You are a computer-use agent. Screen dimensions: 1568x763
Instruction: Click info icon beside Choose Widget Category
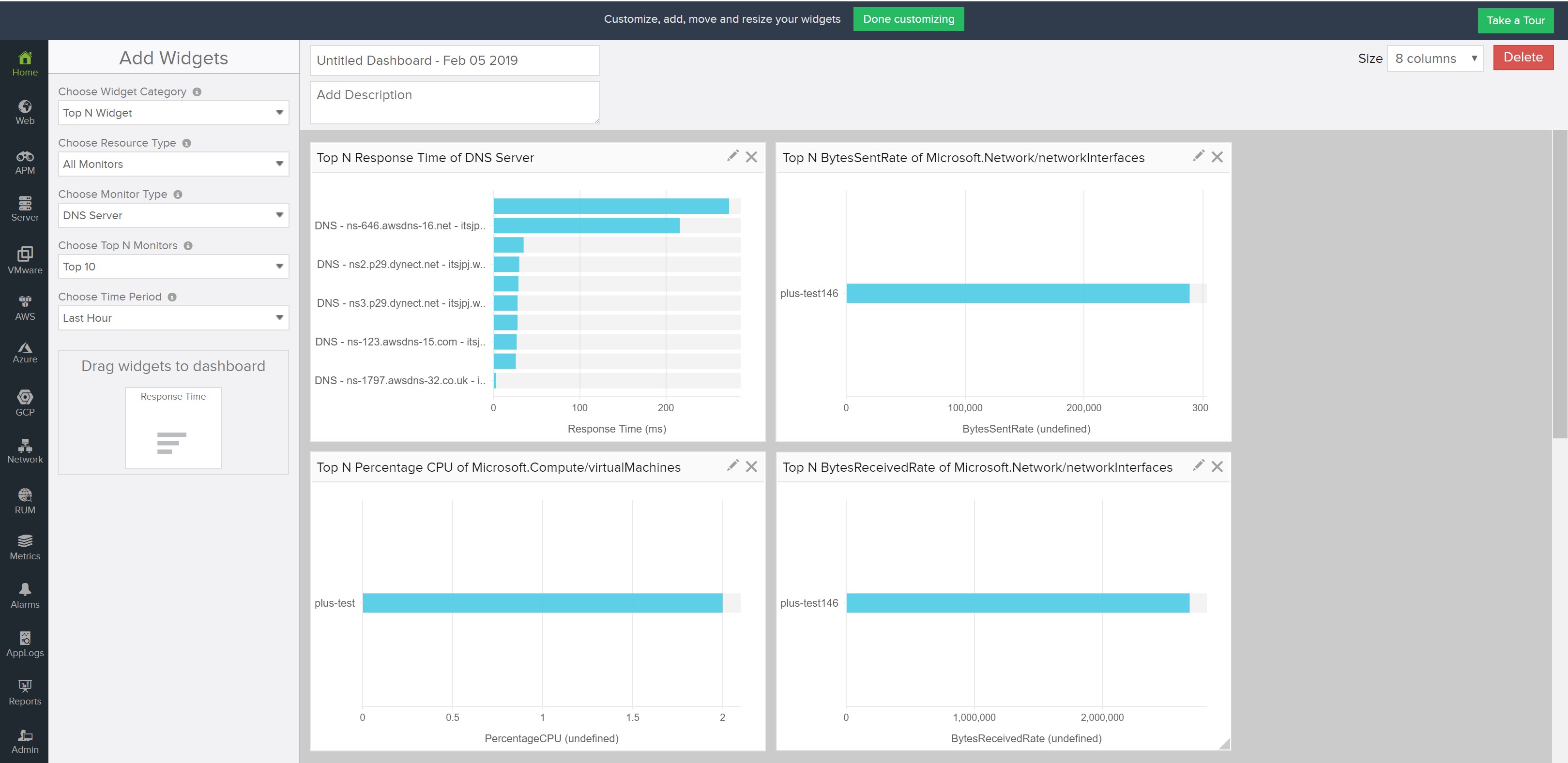[197, 92]
